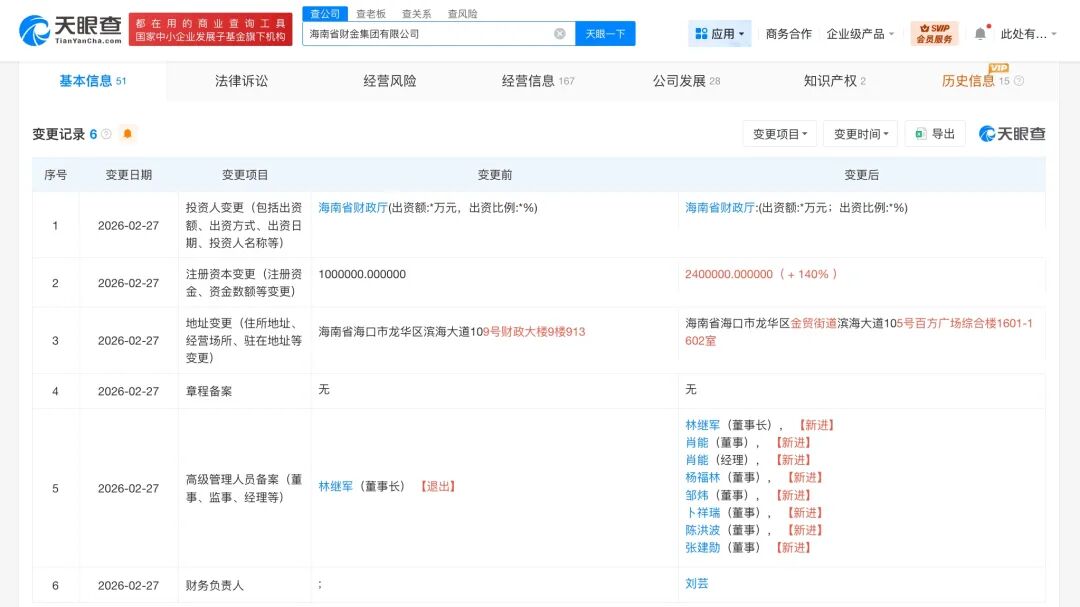Viewport: 1080px width, 607px height.
Task: Switch to the 查老板 search tab
Action: pos(371,13)
